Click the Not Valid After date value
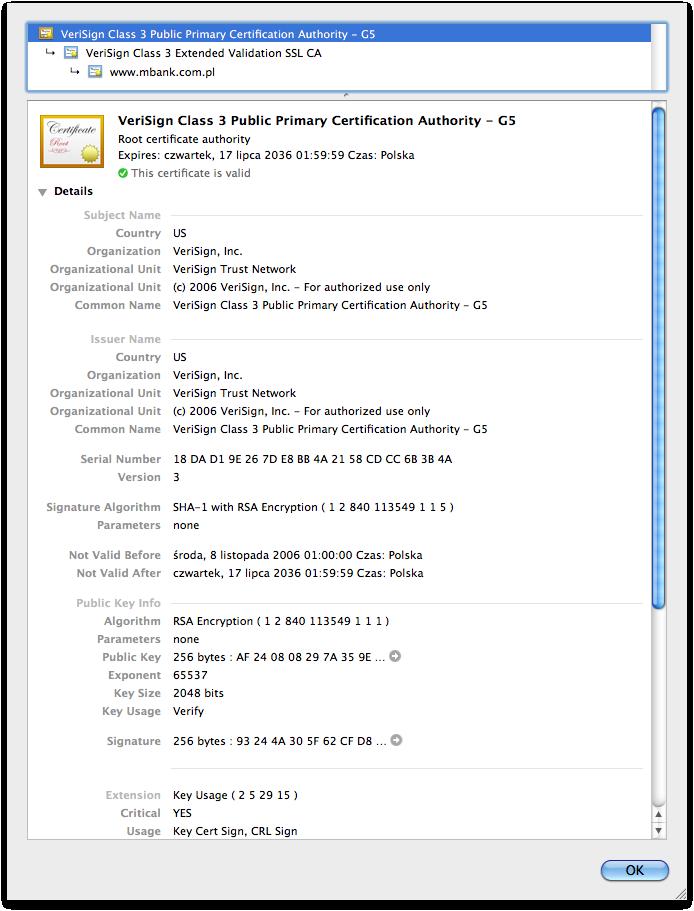The height and width of the screenshot is (911, 694). click(298, 573)
